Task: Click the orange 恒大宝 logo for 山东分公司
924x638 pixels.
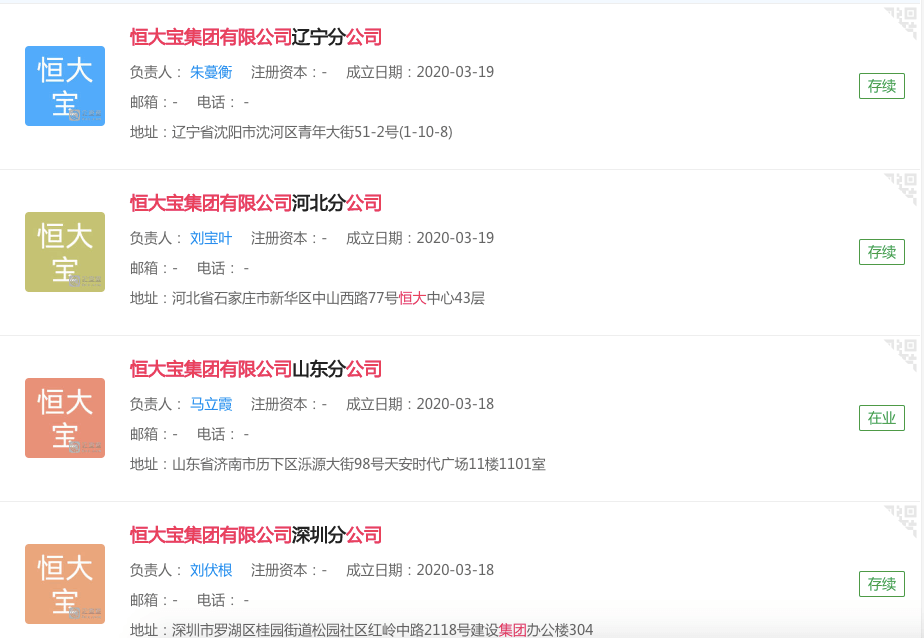Action: tap(64, 418)
